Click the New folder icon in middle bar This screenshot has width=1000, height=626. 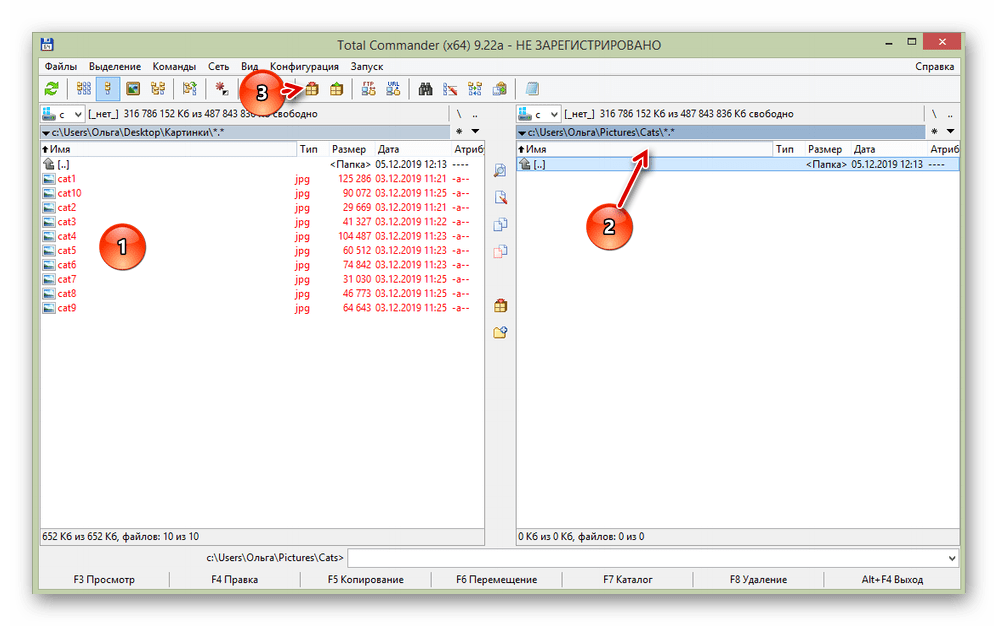(x=501, y=333)
